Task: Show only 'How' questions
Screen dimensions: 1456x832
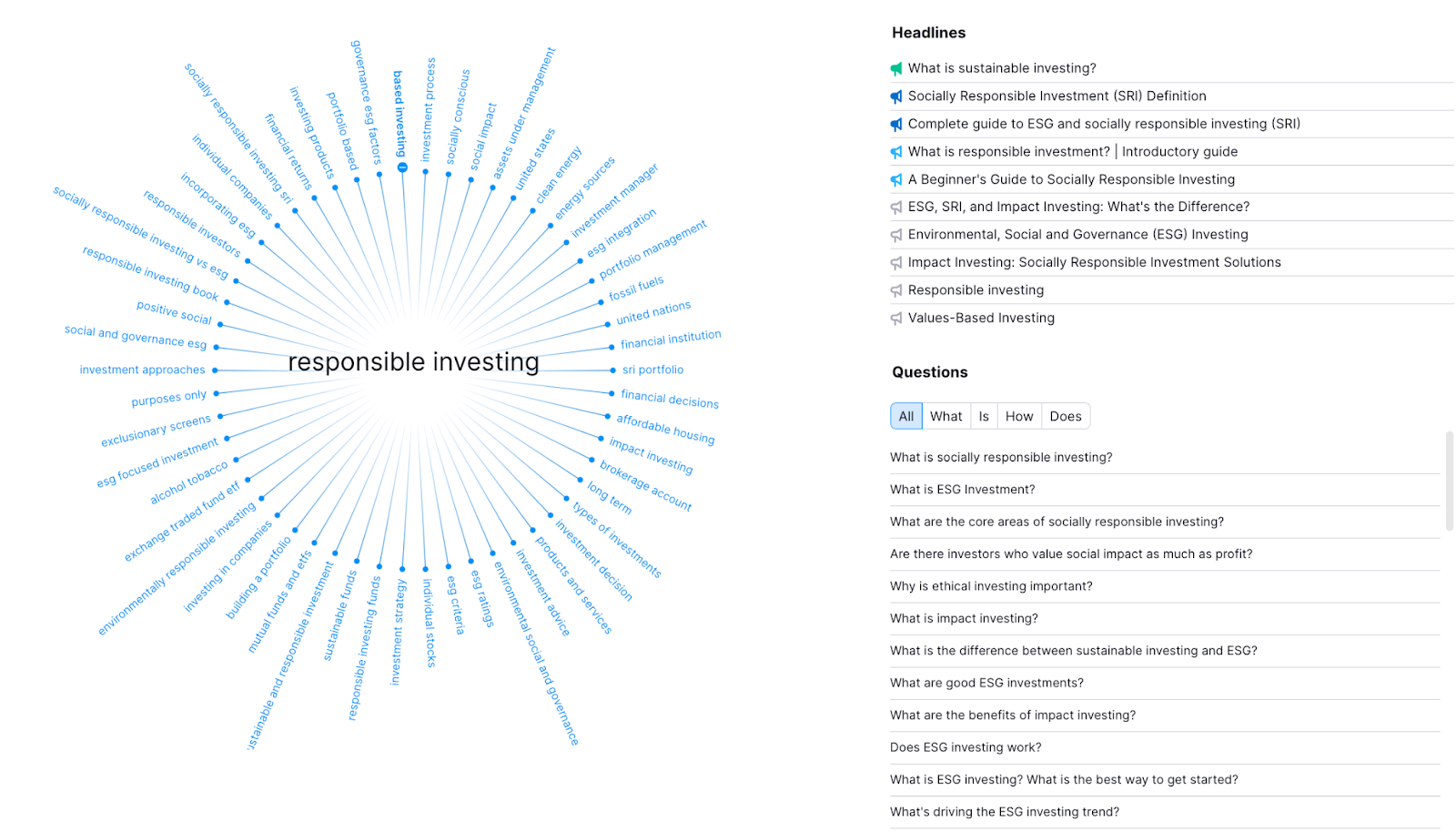Action: pos(1019,416)
